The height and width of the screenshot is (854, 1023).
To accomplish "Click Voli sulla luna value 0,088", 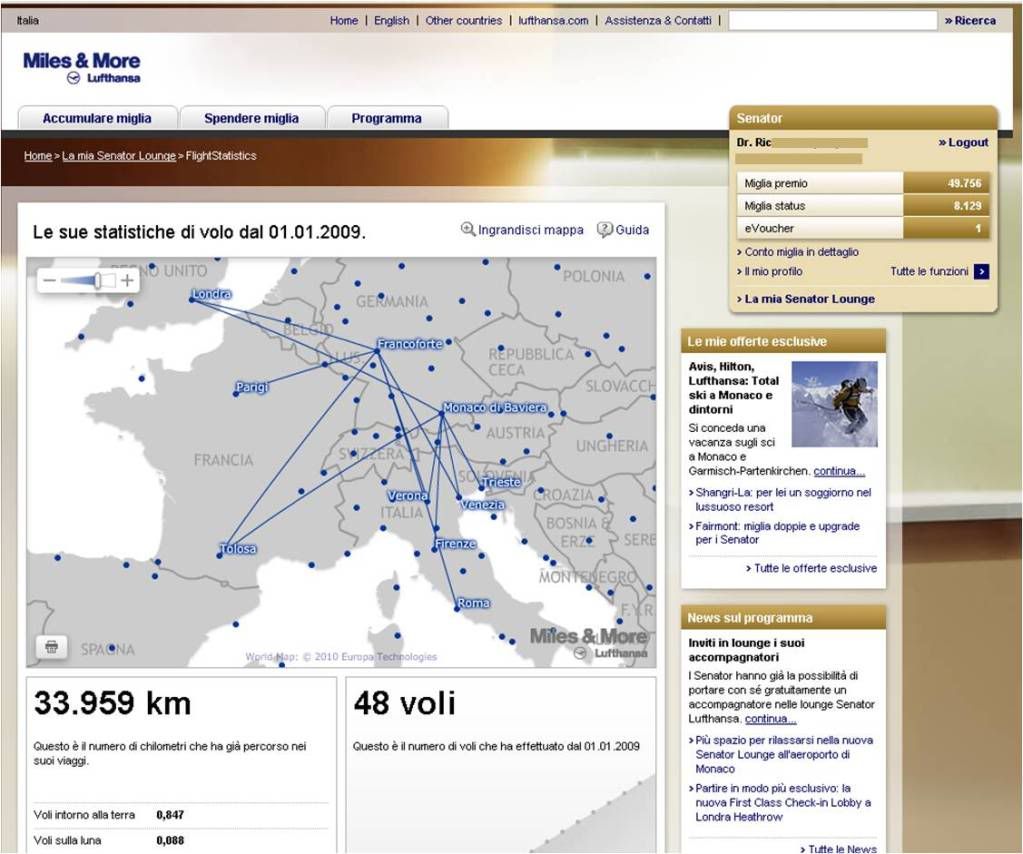I will [x=170, y=840].
